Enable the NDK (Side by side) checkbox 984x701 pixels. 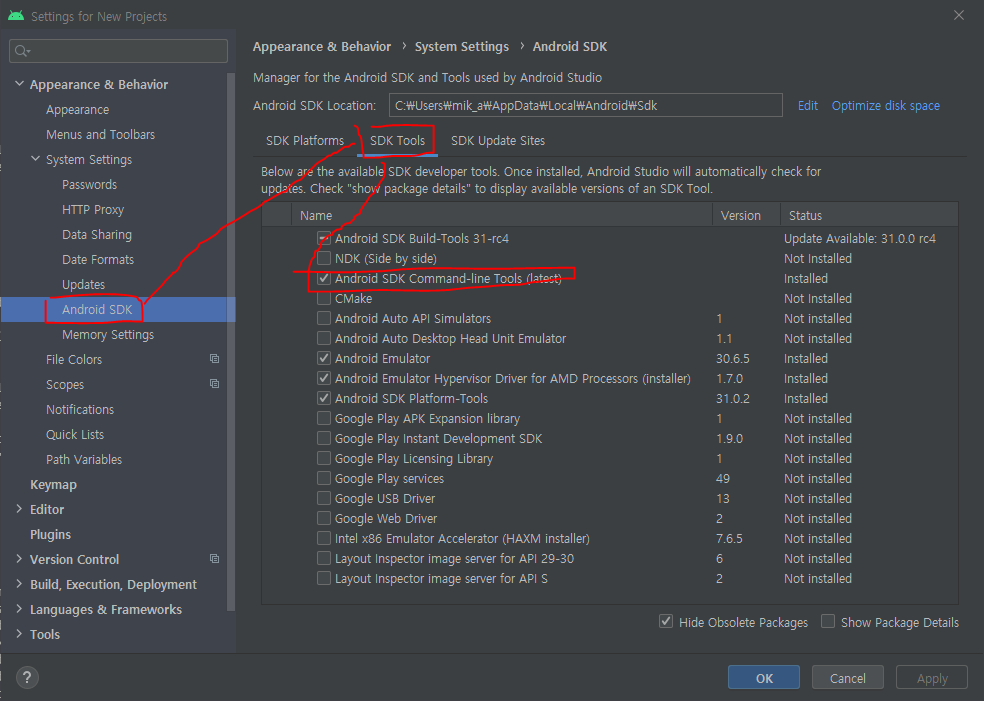(x=324, y=259)
